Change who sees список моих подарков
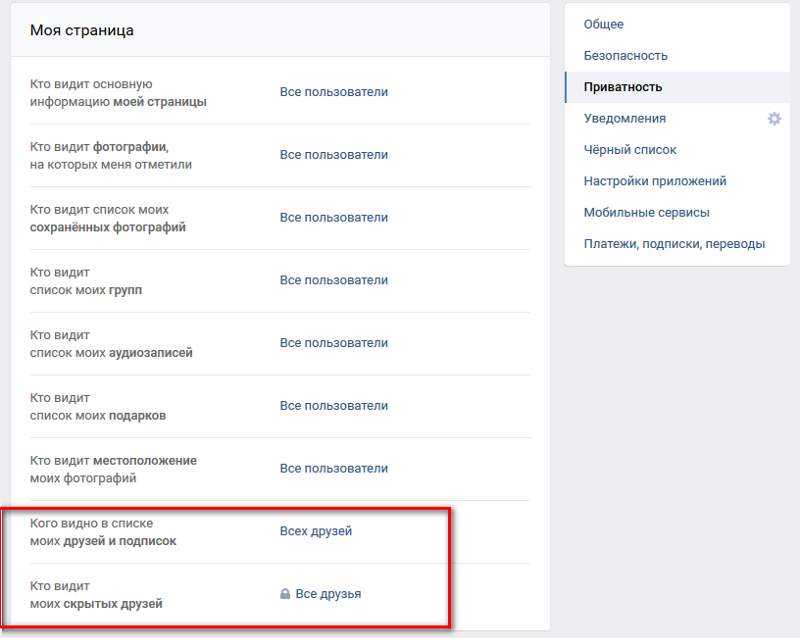The image size is (800, 638). pos(333,406)
